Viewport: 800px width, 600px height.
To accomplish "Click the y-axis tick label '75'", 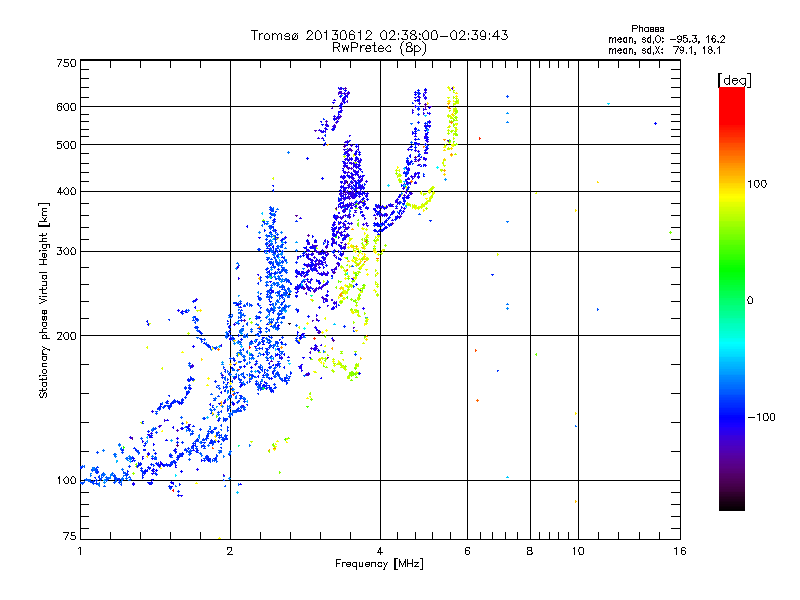I will click(x=70, y=536).
